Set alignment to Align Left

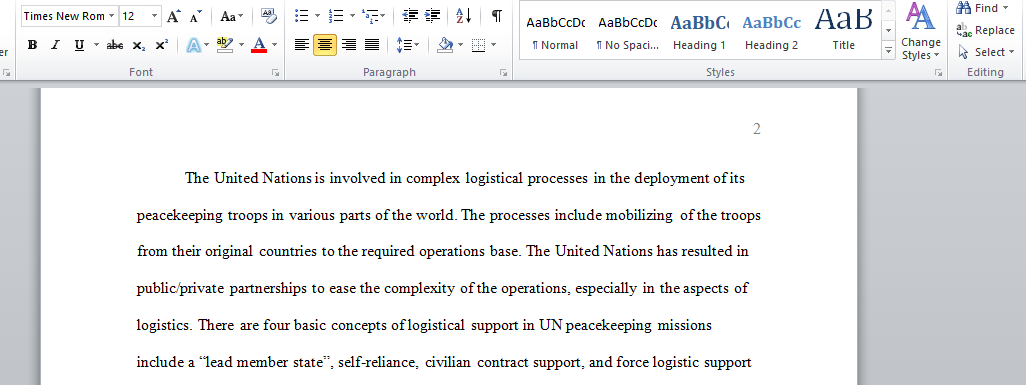[301, 45]
